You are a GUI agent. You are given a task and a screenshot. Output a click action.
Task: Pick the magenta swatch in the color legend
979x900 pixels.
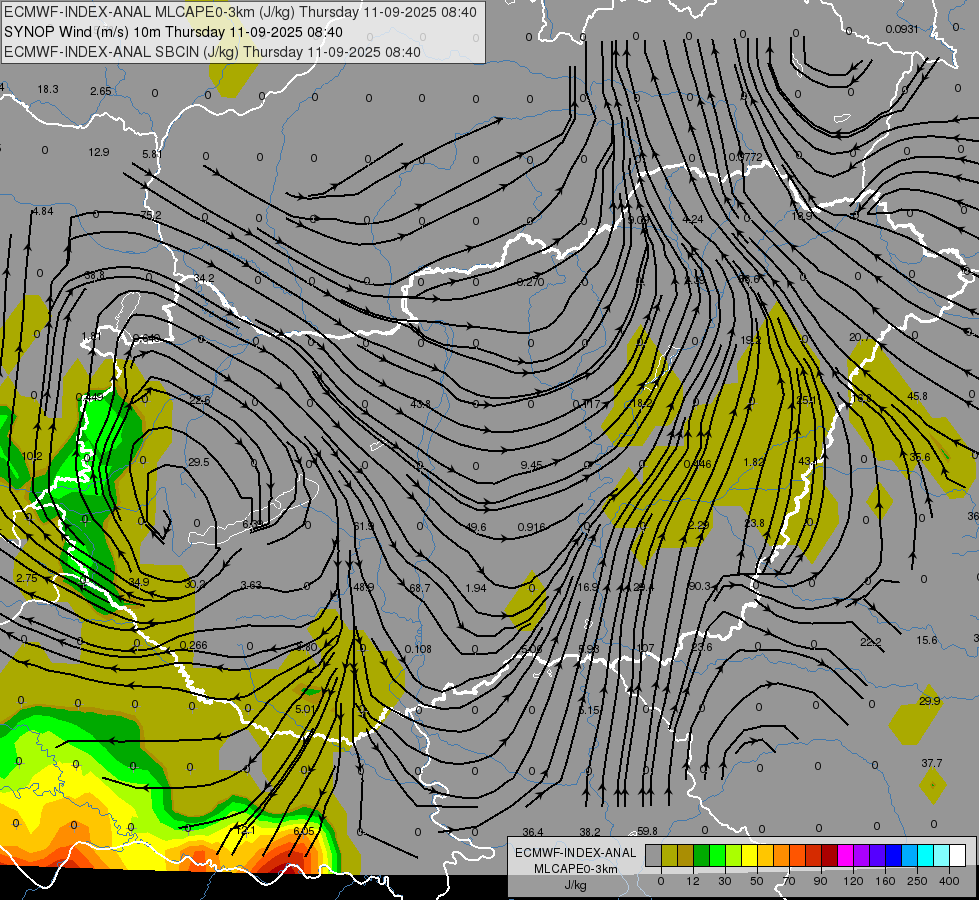pyautogui.click(x=845, y=856)
